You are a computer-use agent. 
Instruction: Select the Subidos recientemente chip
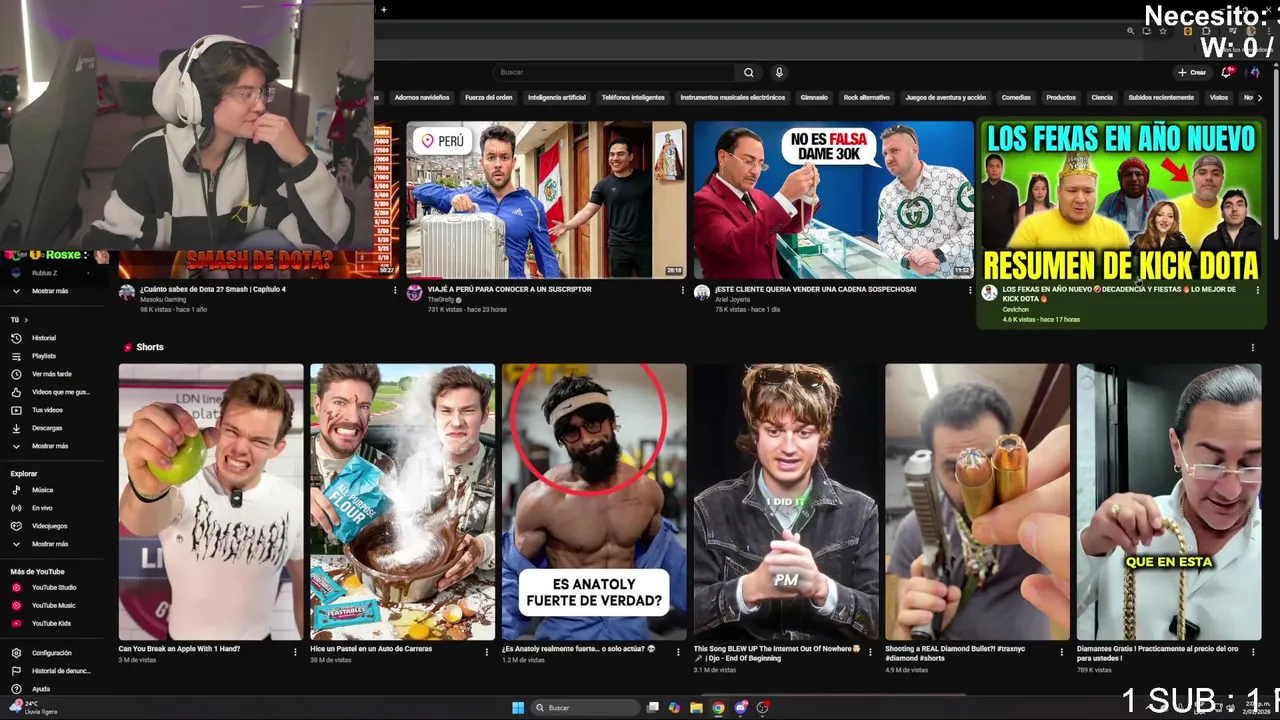(1161, 98)
